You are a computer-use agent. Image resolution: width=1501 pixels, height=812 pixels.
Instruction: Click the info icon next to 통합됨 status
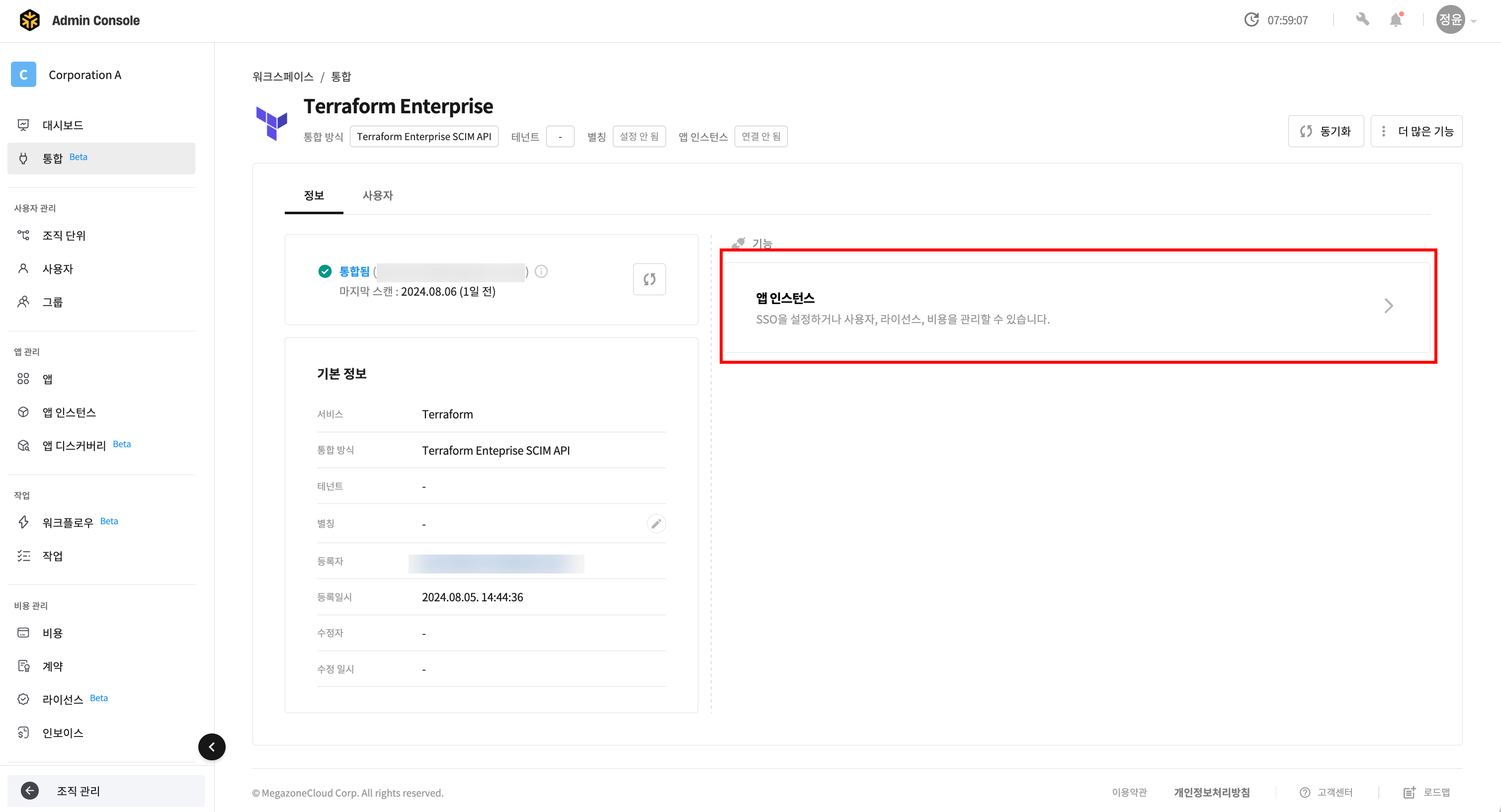click(541, 271)
